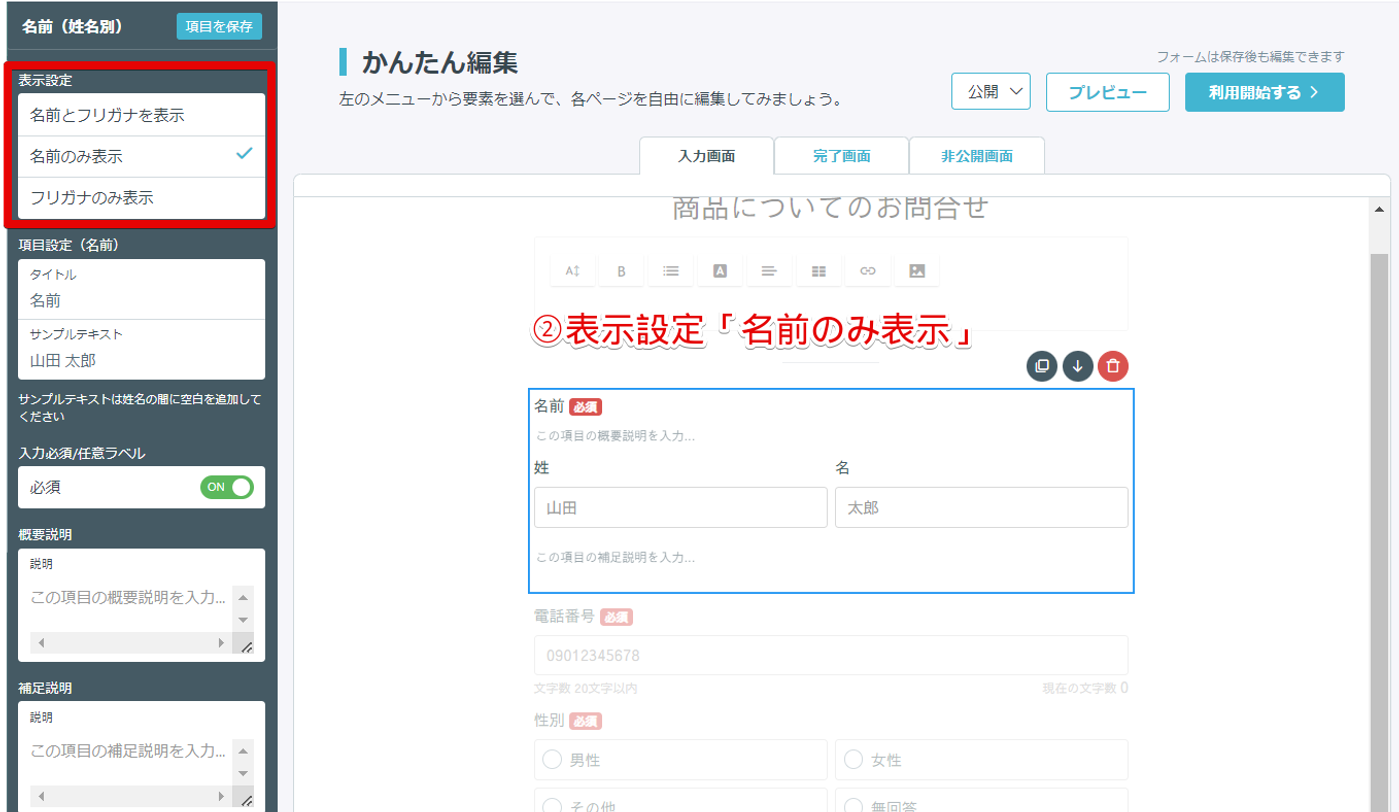Move the 名前 field down
1399x812 pixels.
point(1077,366)
